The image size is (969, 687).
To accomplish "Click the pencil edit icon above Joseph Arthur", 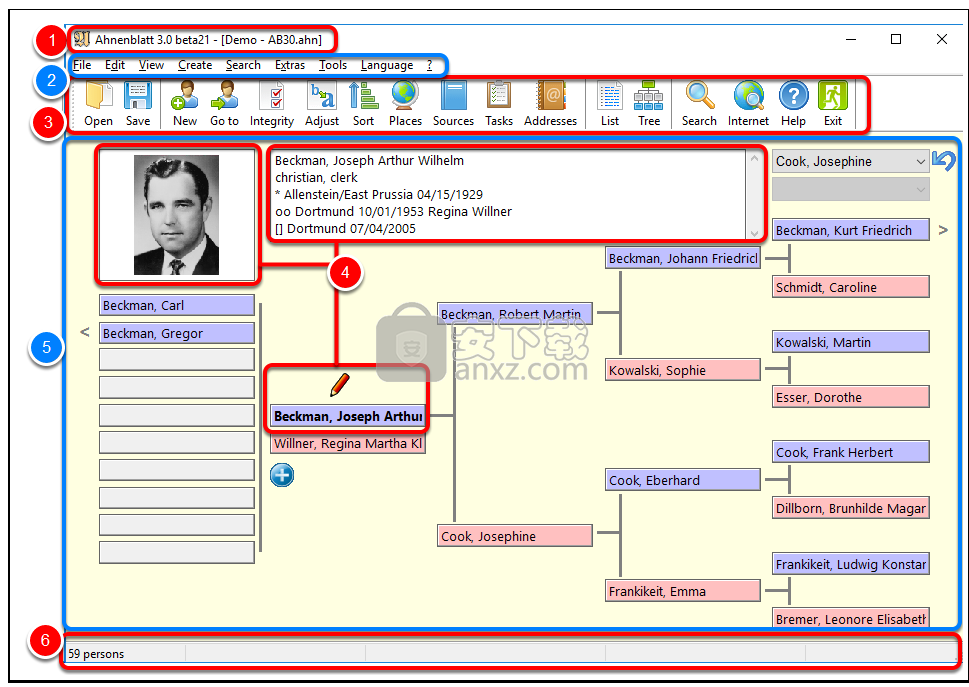I will [339, 384].
